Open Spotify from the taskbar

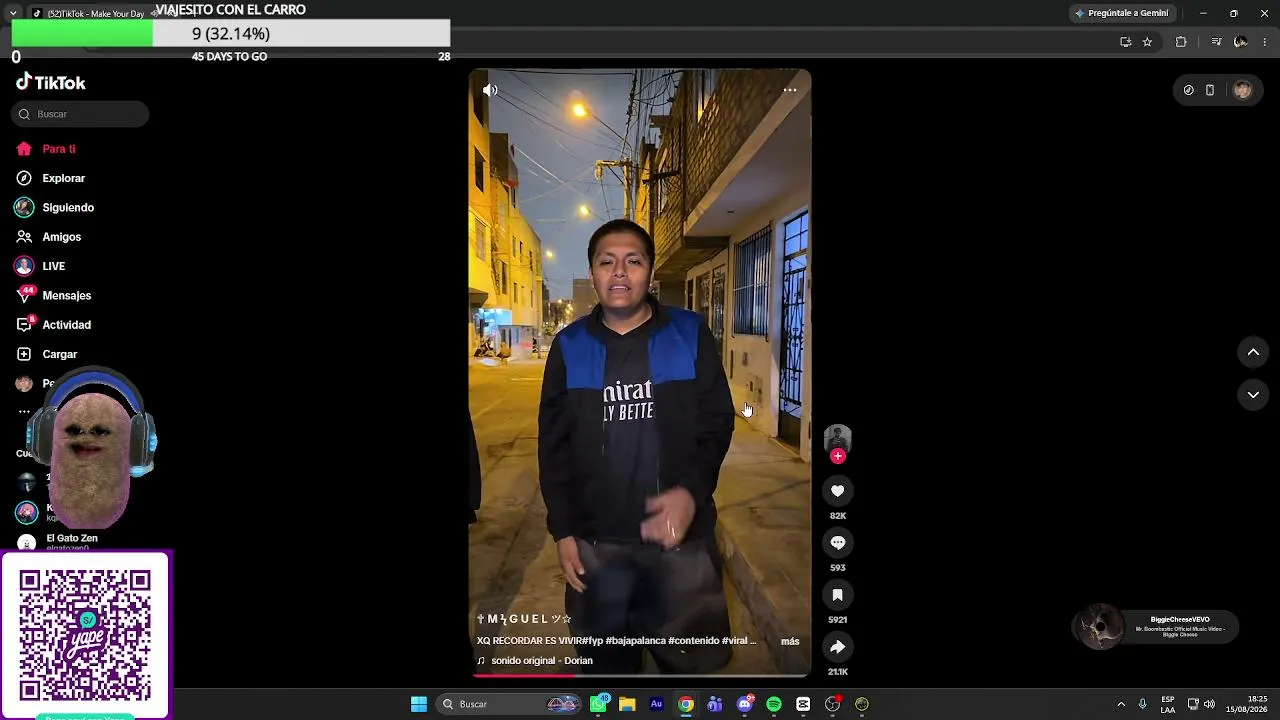(x=774, y=704)
